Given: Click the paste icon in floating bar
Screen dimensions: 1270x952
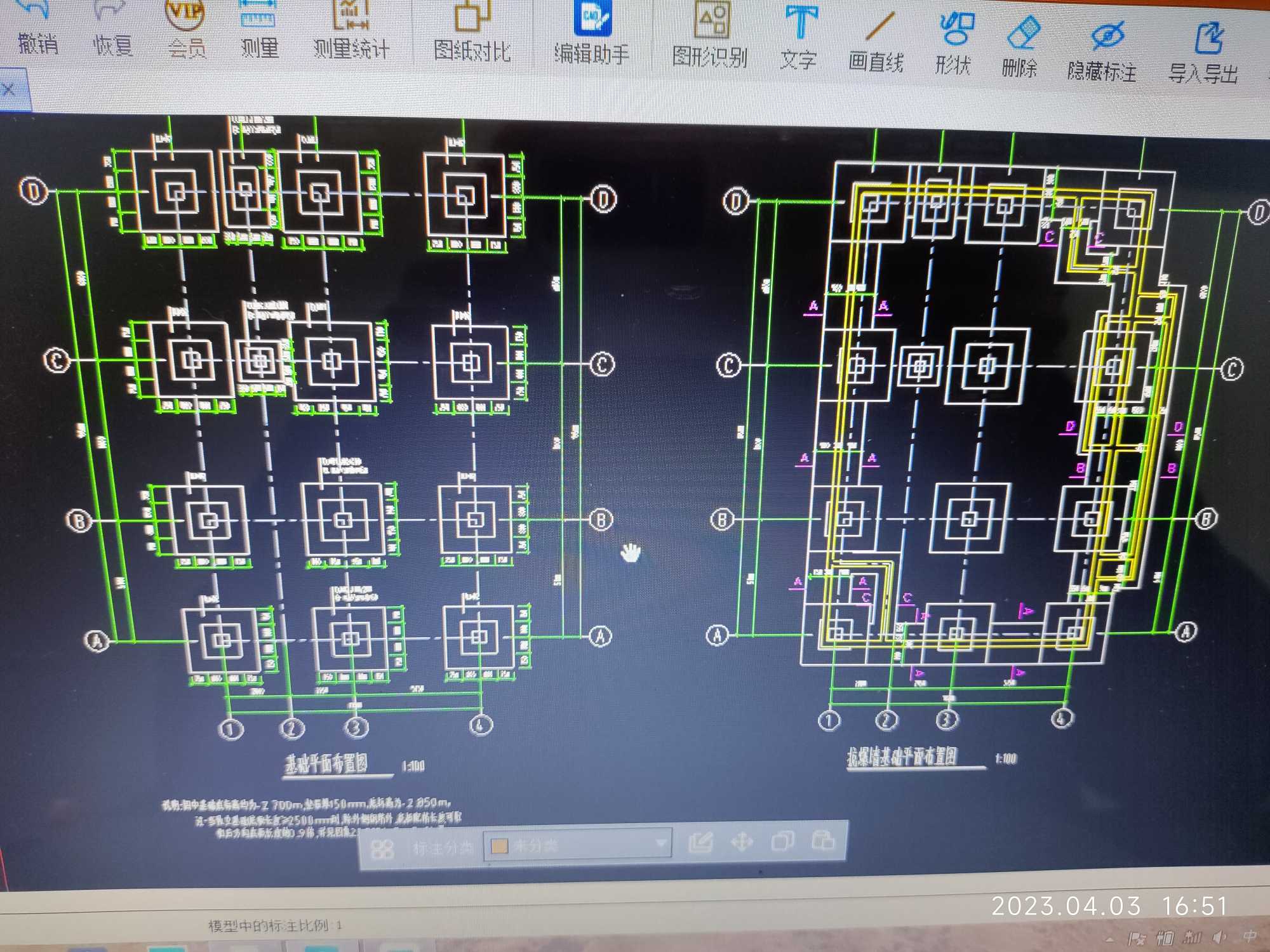Looking at the screenshot, I should pos(823,840).
